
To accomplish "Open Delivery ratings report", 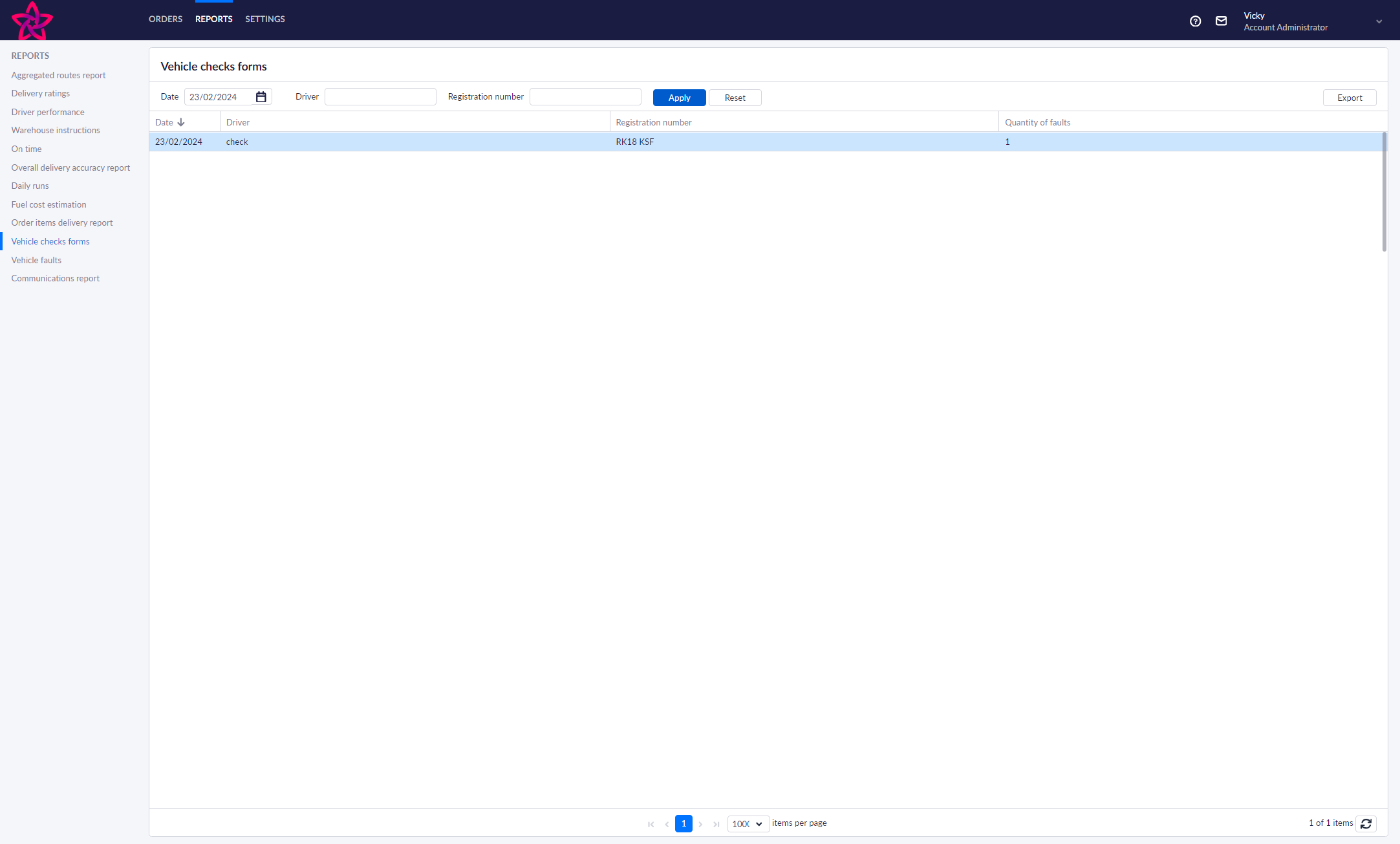I will click(40, 93).
